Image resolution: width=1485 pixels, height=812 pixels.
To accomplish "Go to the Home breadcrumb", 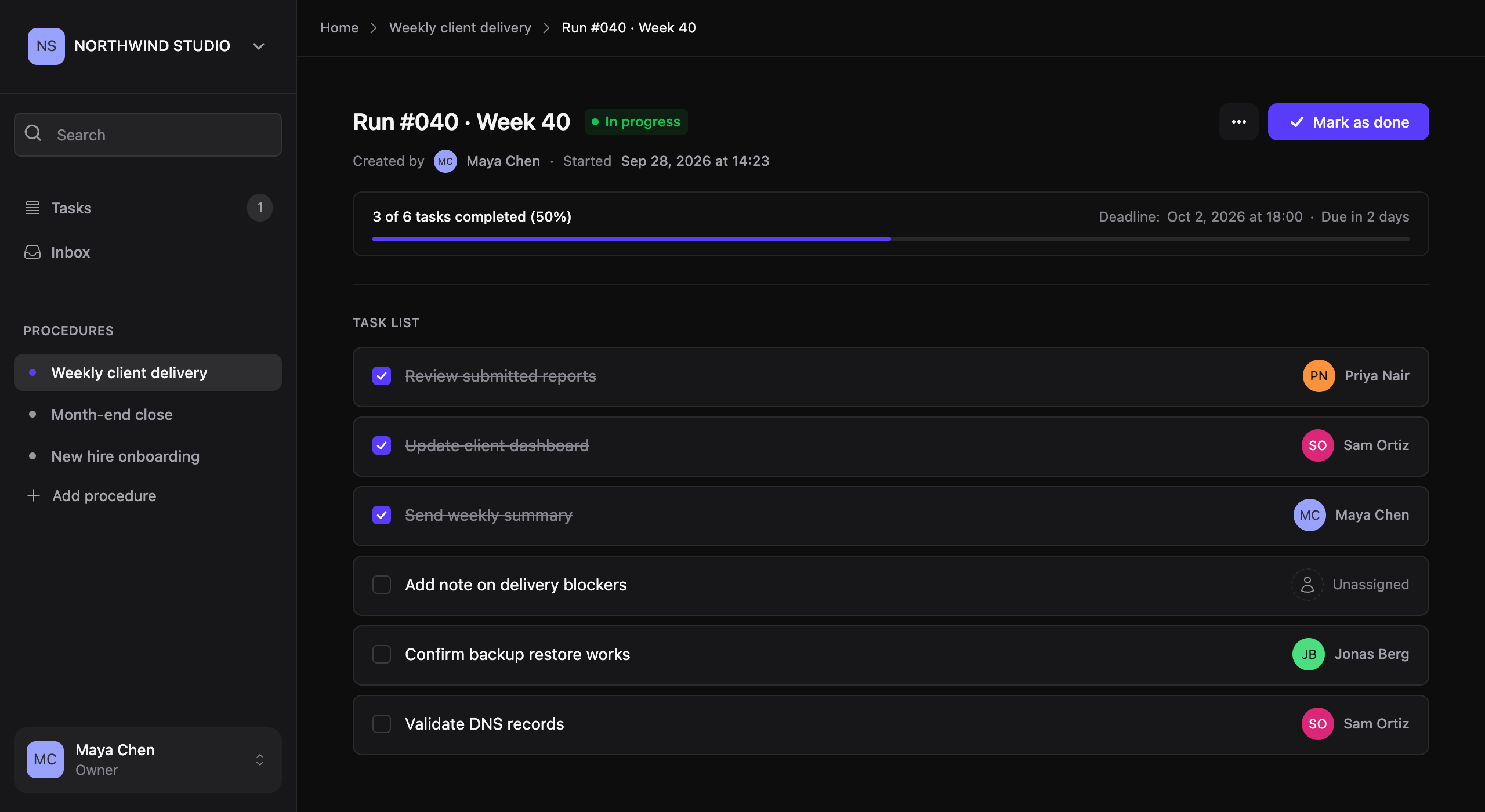I will 339,27.
